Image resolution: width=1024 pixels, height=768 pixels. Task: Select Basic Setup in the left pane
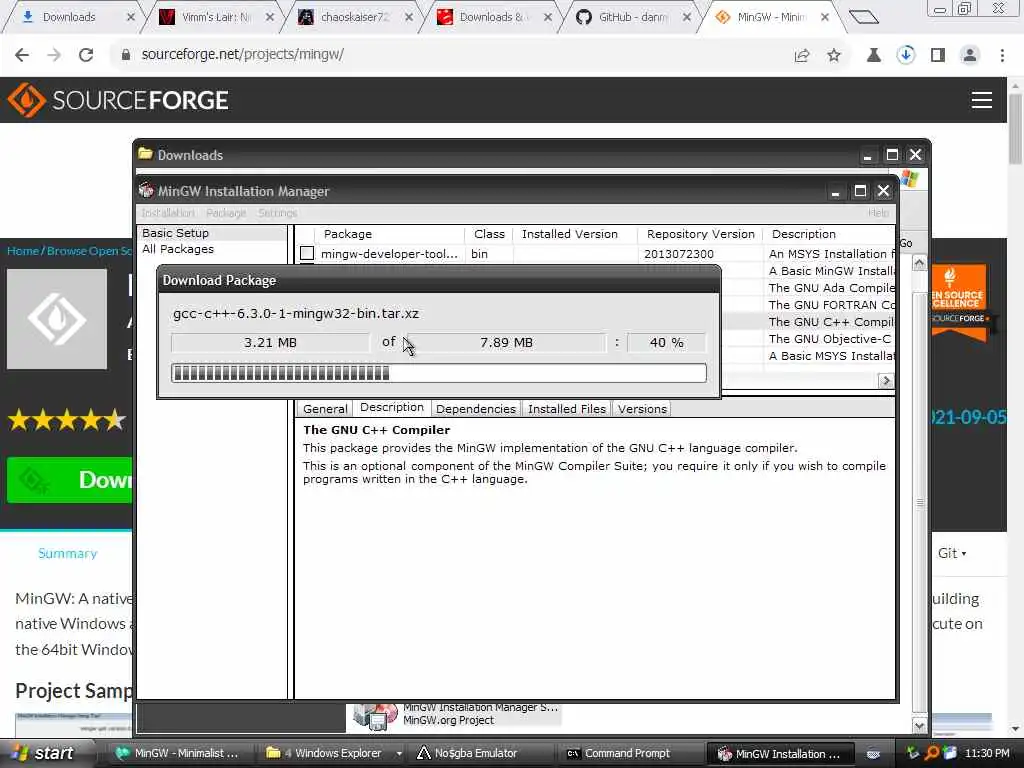(175, 233)
